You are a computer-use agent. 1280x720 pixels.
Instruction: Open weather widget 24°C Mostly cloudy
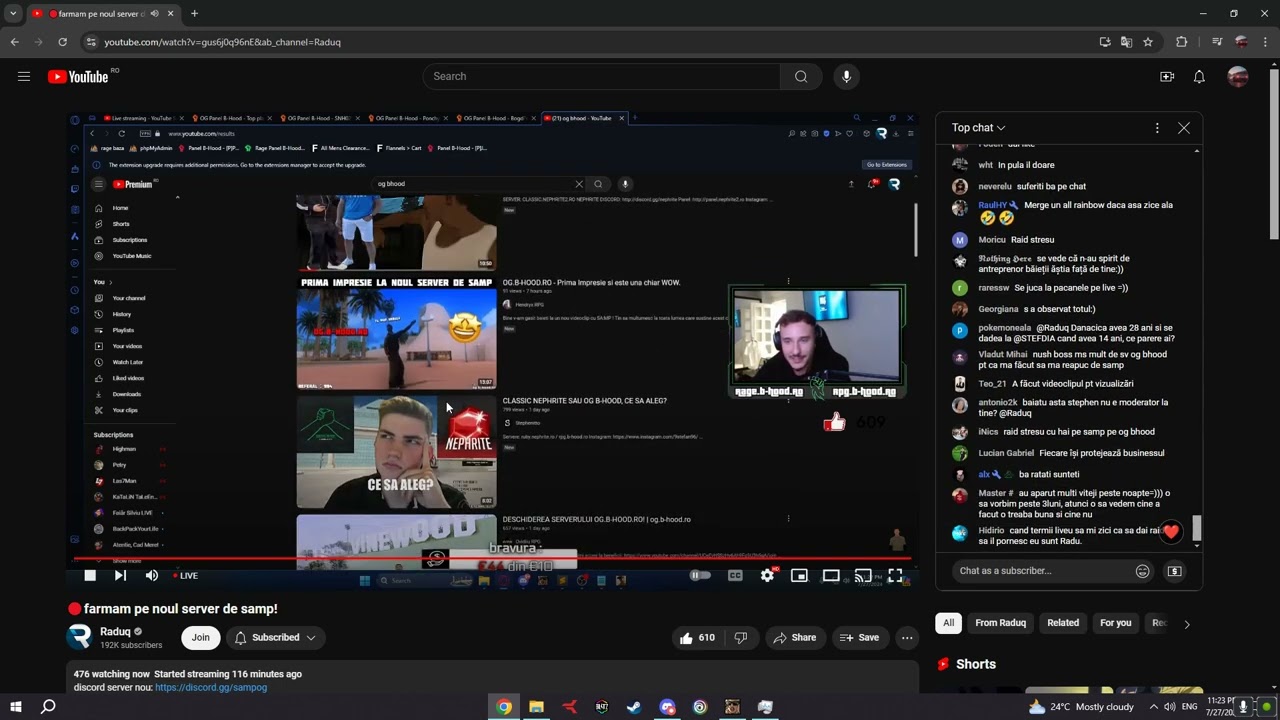click(x=1080, y=707)
